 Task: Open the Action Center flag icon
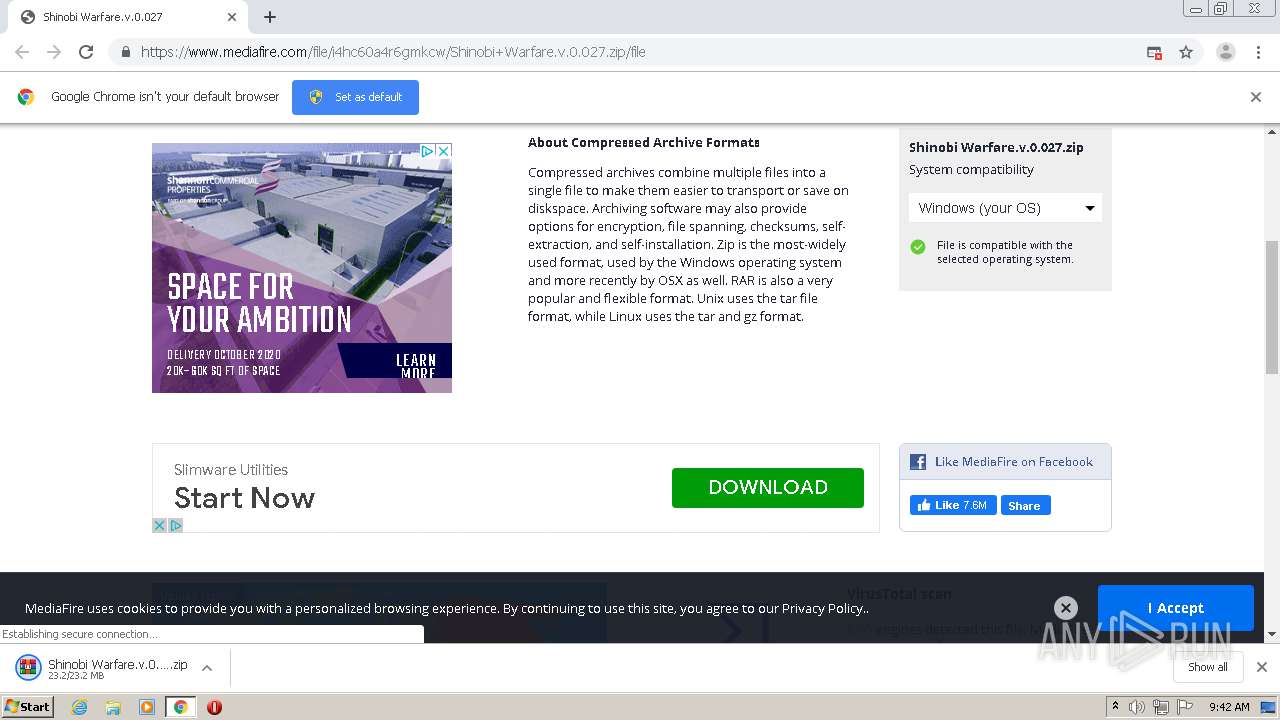coord(1184,707)
